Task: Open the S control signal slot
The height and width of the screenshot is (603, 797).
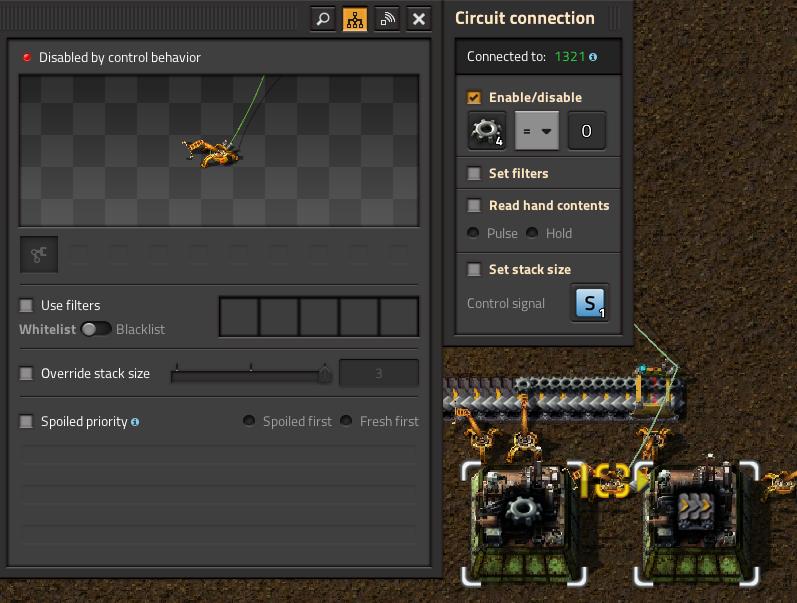Action: (590, 303)
